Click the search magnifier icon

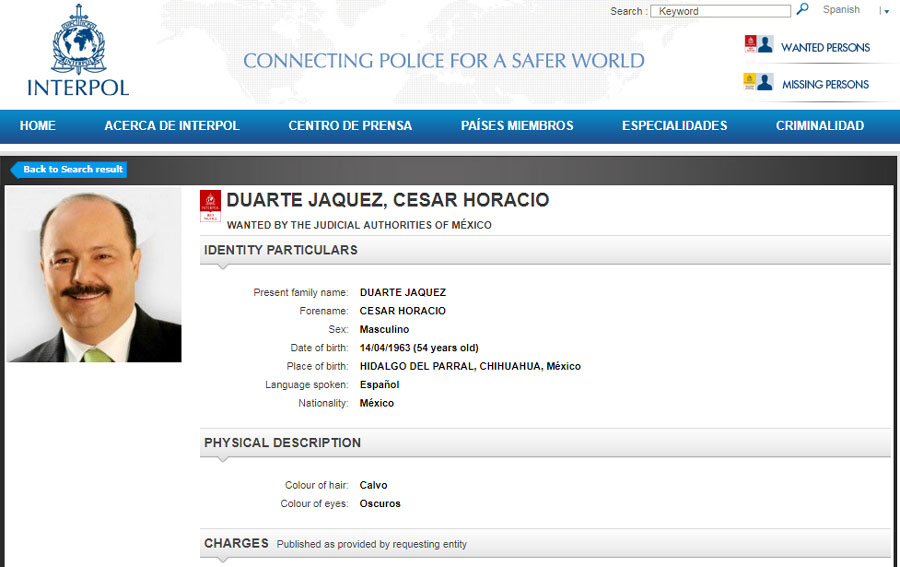coord(802,9)
